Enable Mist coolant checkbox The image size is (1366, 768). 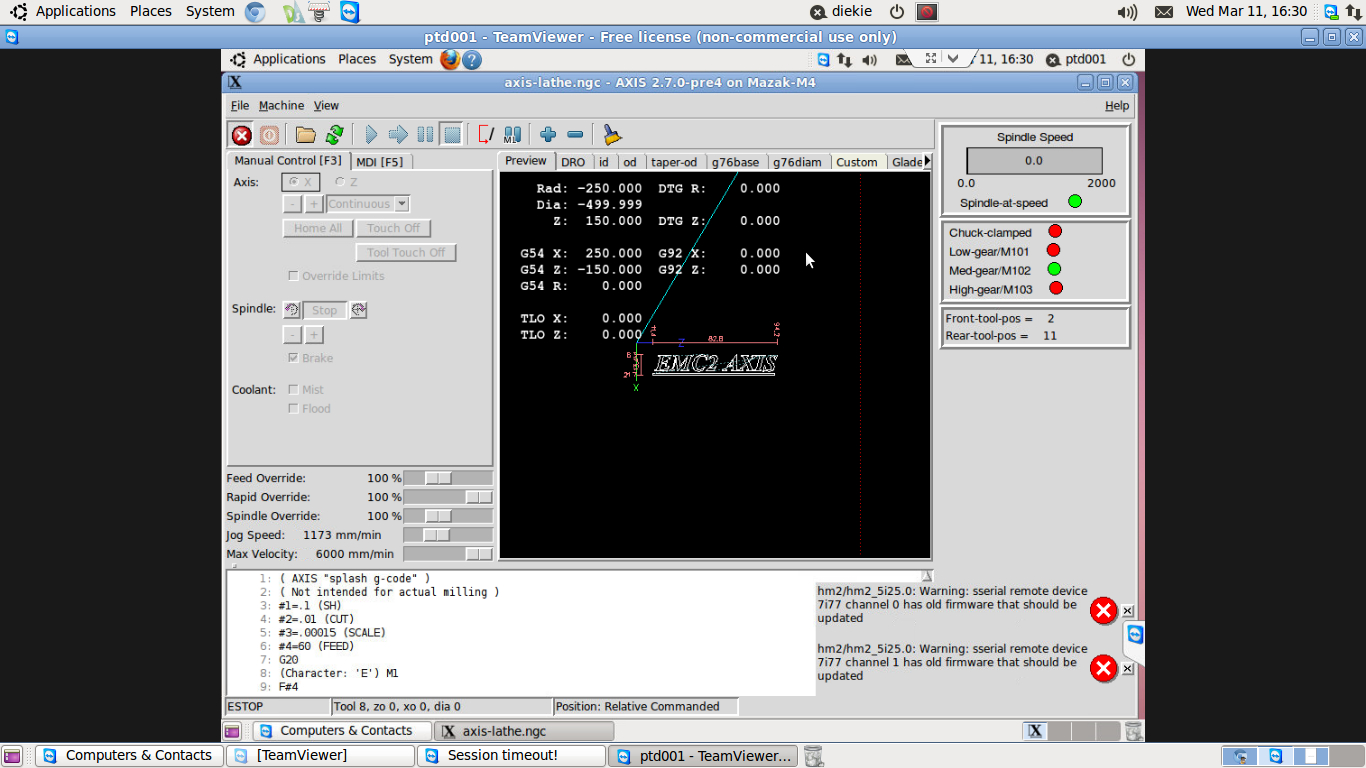click(293, 390)
